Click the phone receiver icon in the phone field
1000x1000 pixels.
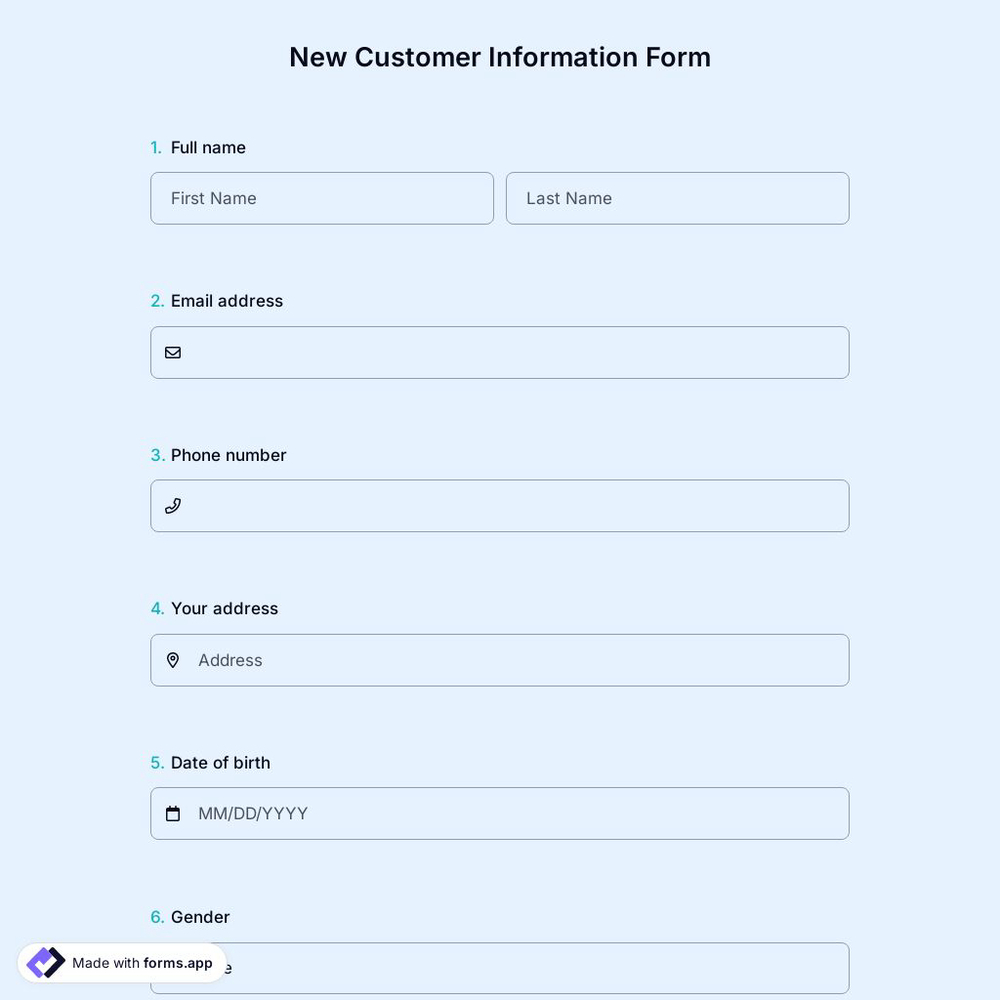[172, 505]
